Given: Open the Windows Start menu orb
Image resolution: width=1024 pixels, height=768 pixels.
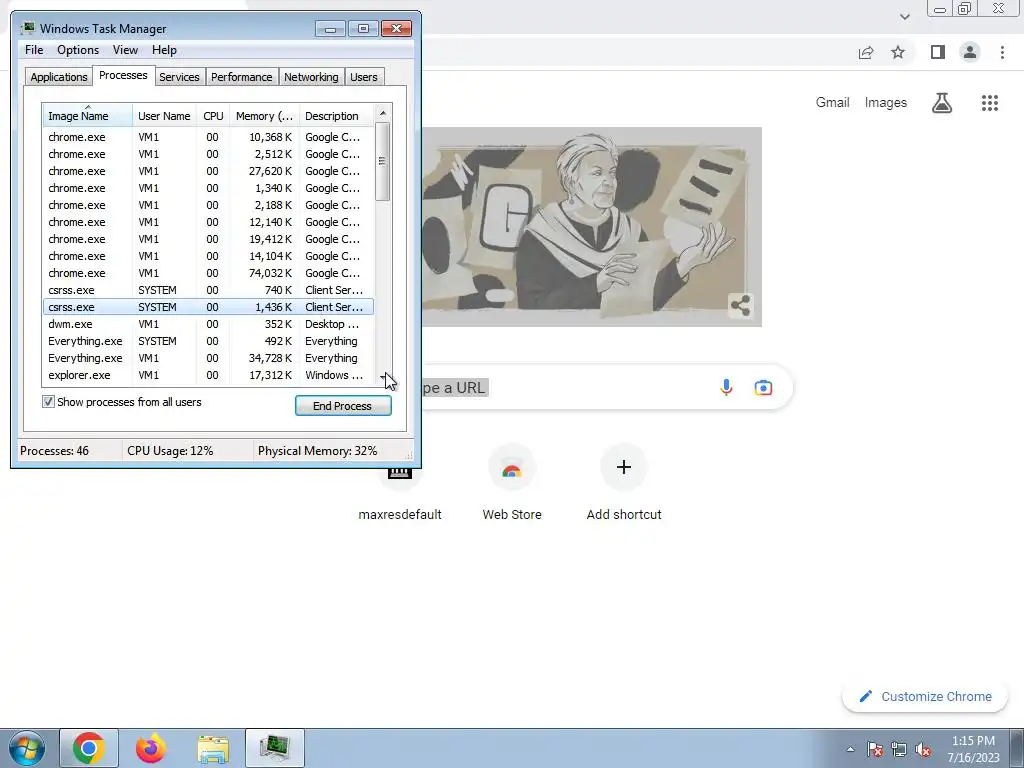Looking at the screenshot, I should (27, 748).
